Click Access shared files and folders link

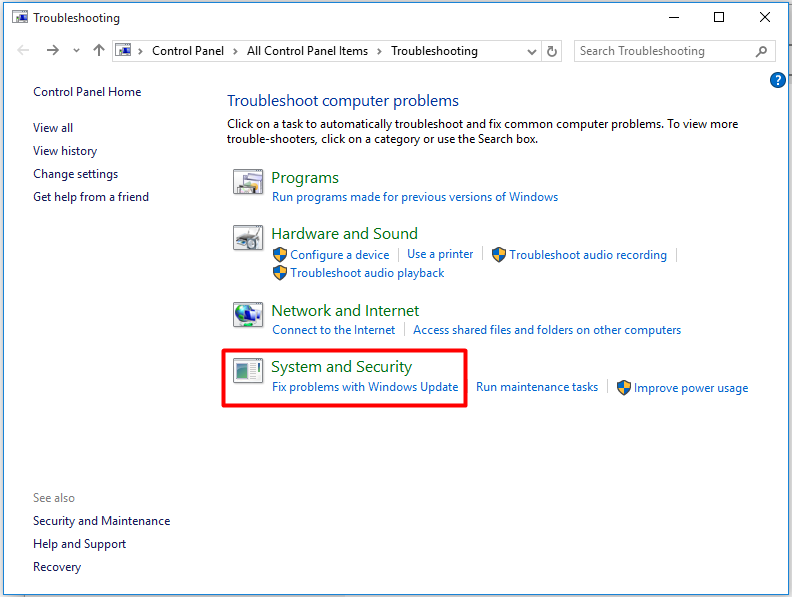(547, 330)
